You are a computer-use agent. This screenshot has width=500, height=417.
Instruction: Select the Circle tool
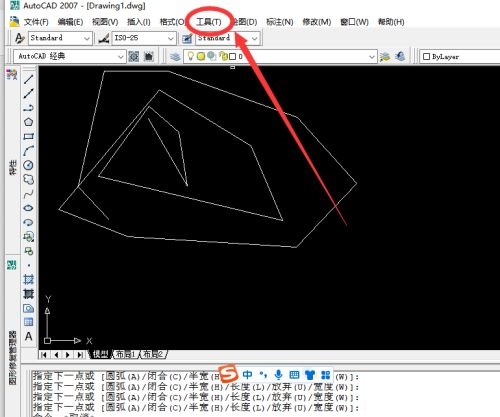click(x=29, y=165)
